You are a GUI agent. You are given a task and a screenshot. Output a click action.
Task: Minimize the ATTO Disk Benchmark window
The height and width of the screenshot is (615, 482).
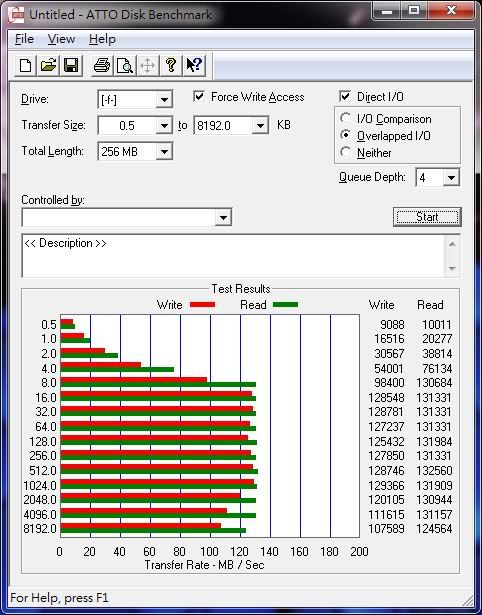coord(387,11)
